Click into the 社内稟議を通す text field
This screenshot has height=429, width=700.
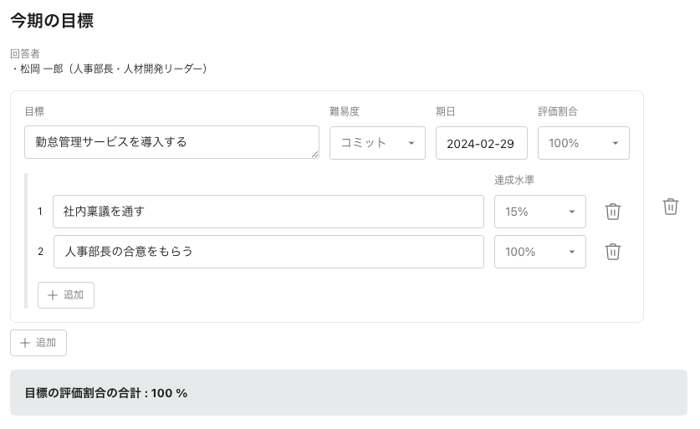[267, 212]
